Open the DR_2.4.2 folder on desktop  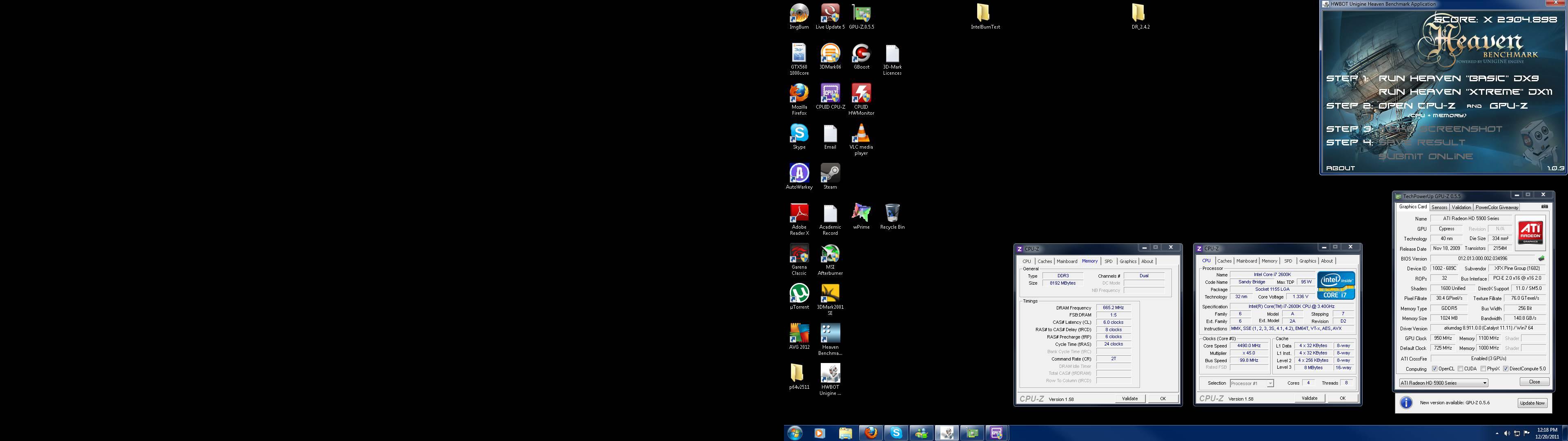coord(1141,16)
